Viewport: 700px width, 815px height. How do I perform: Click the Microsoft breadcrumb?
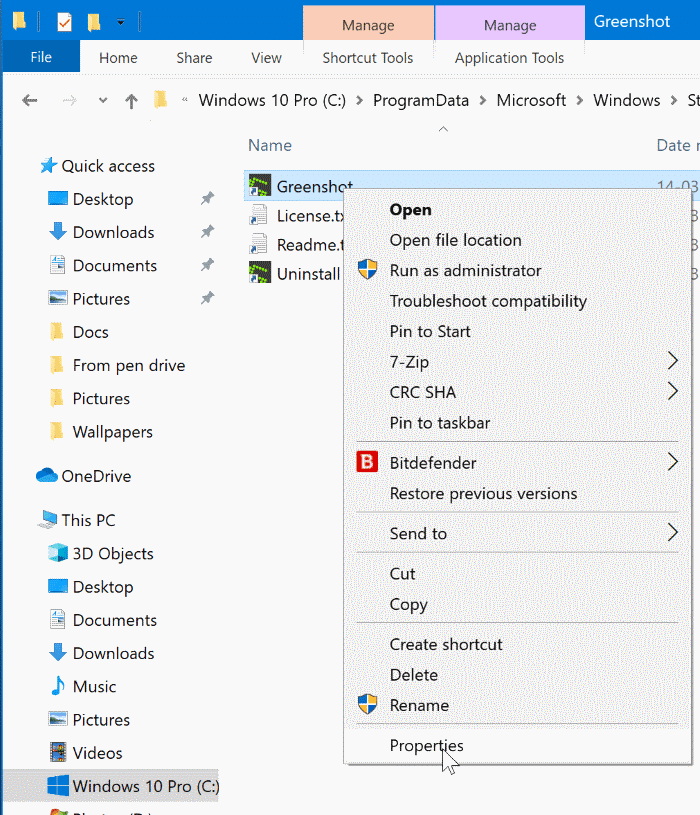[531, 100]
